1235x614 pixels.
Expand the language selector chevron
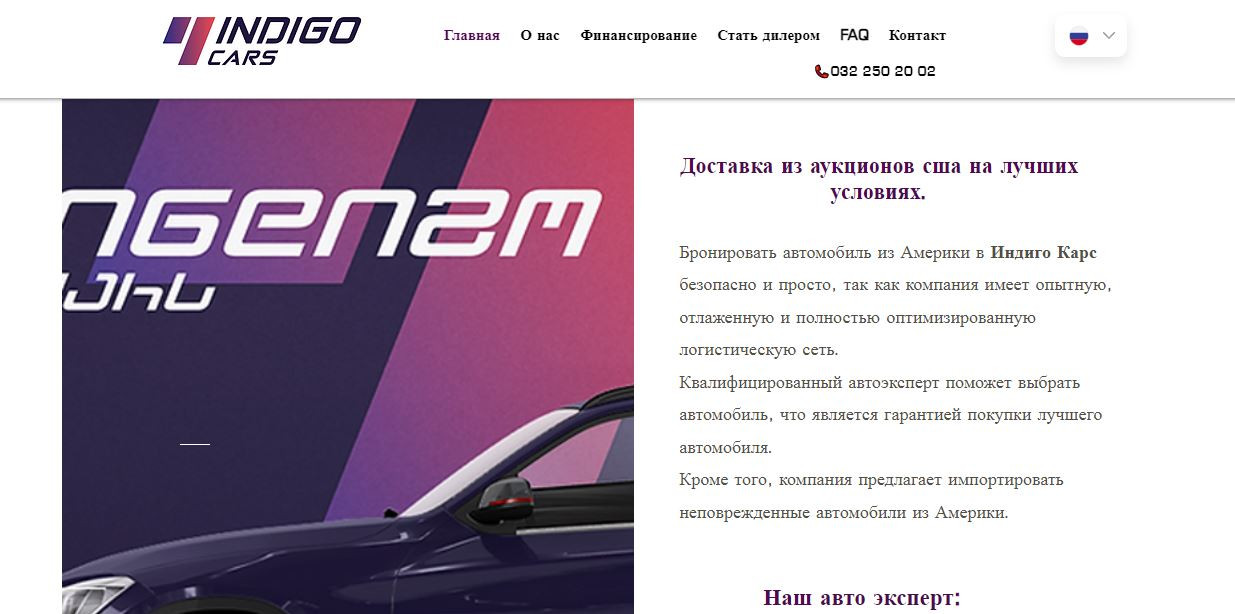tap(1108, 36)
